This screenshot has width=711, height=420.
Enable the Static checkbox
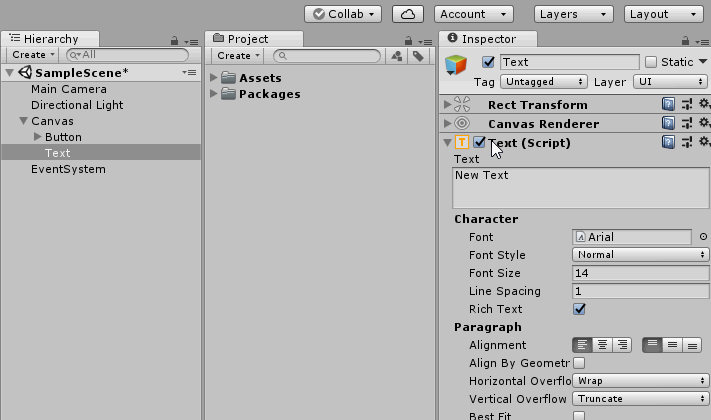(x=651, y=62)
